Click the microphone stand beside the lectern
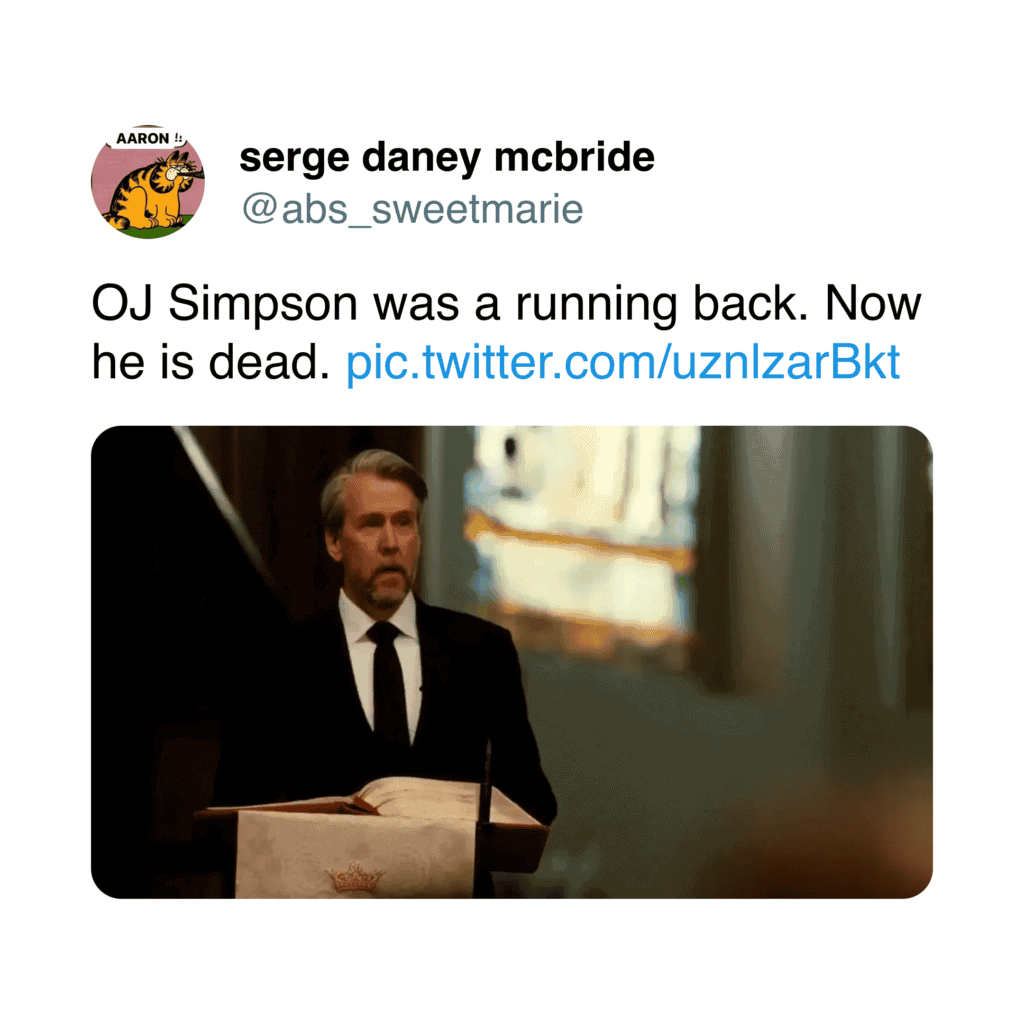This screenshot has width=1024, height=1024. pos(485,816)
